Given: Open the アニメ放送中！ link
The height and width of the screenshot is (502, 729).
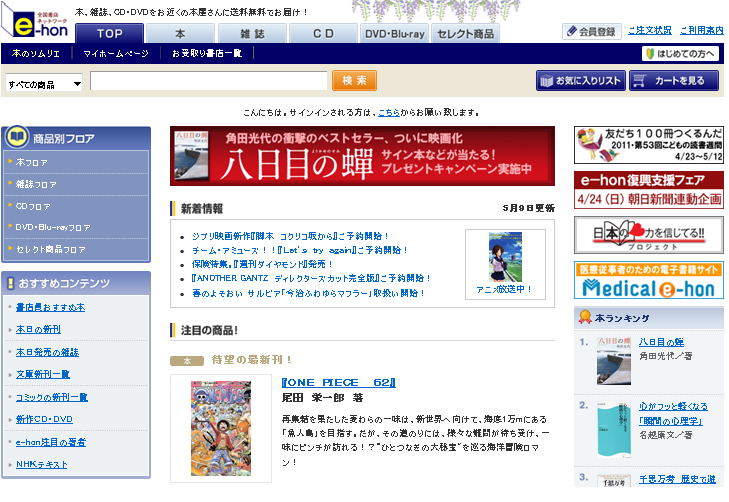Looking at the screenshot, I should [x=504, y=289].
